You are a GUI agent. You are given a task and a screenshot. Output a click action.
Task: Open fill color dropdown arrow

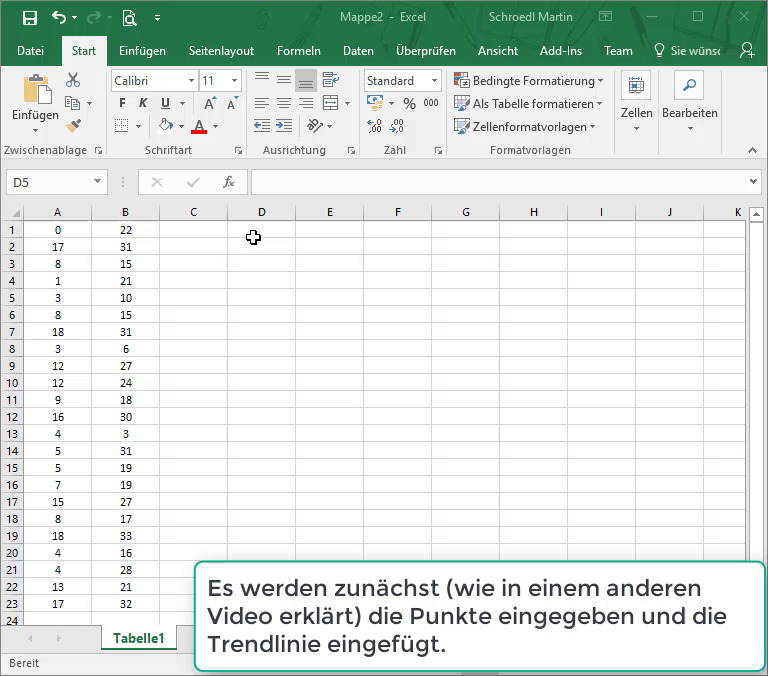point(182,126)
